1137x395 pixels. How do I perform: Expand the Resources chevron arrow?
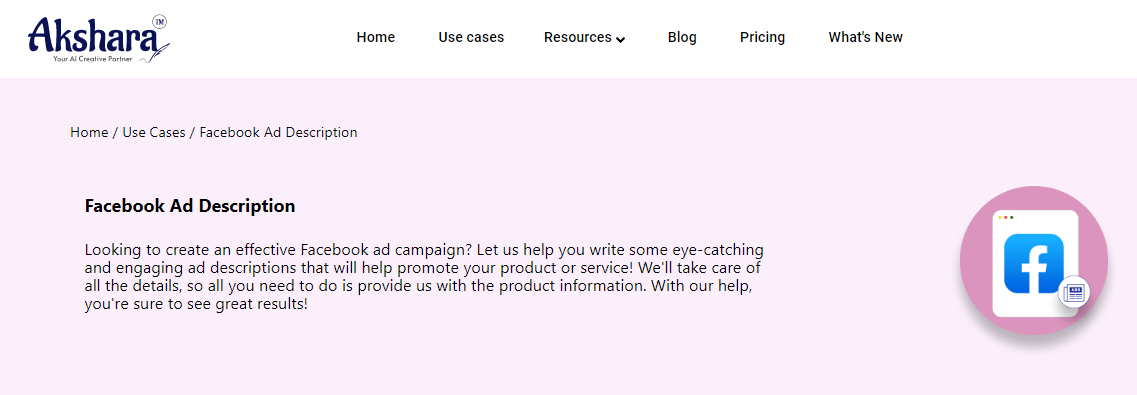[x=621, y=39]
